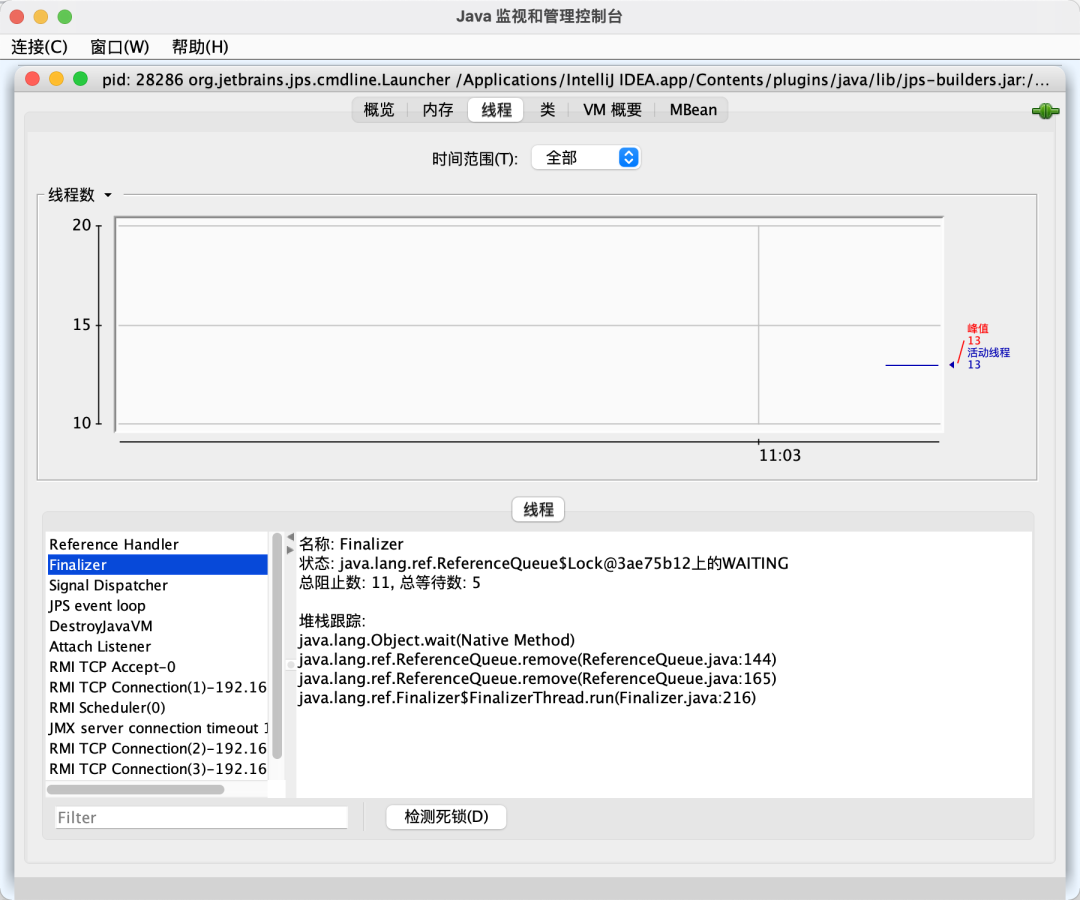Click the 线程 panel header button

tap(538, 510)
